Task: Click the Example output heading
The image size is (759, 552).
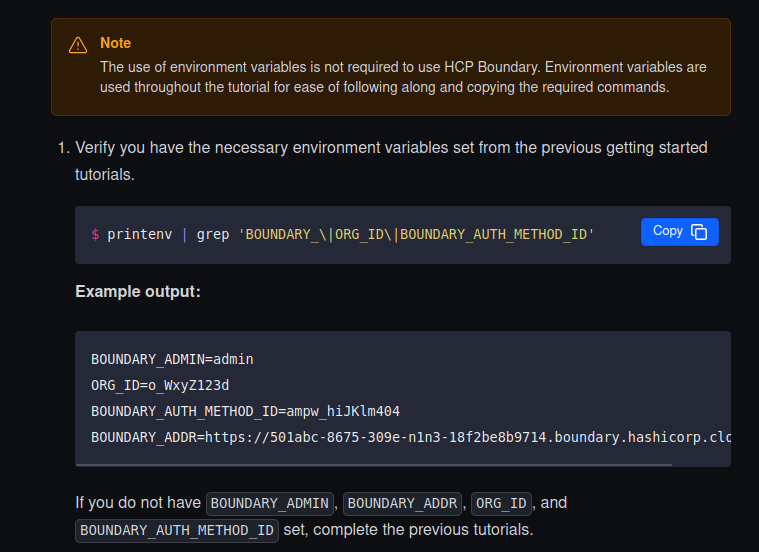Action: [138, 291]
